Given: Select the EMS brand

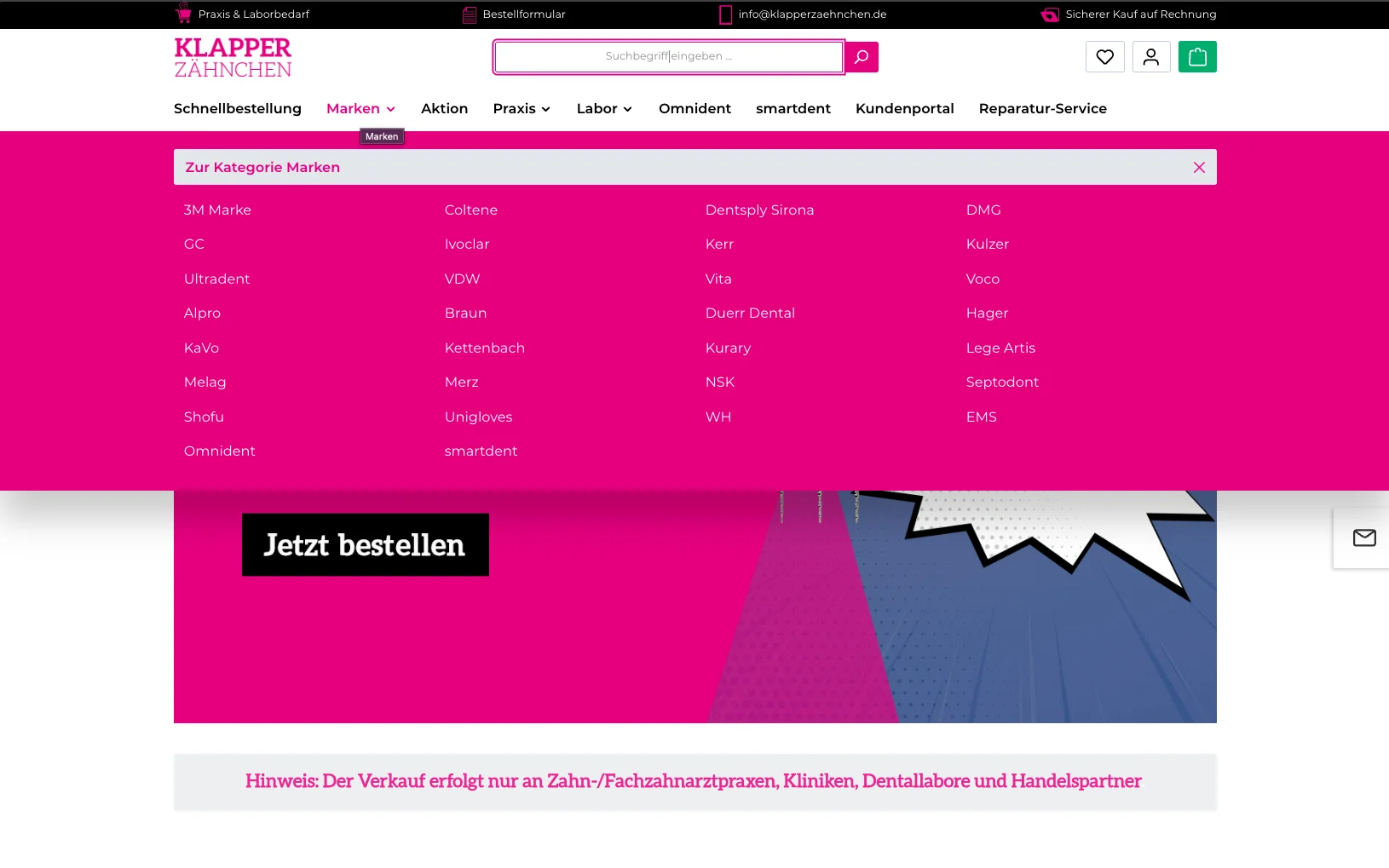Looking at the screenshot, I should pos(981,417).
